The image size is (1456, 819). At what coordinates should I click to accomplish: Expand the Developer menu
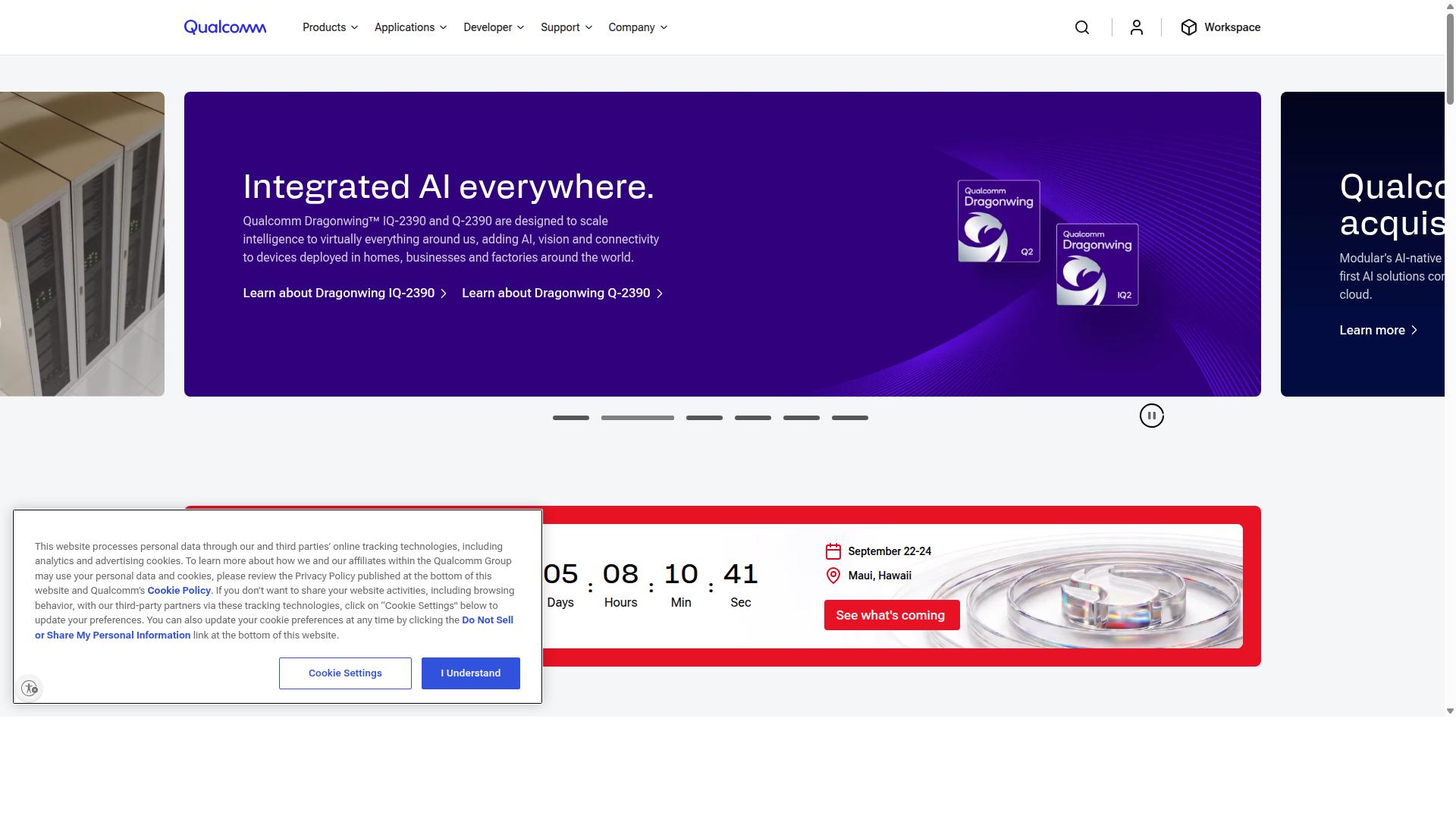click(x=494, y=27)
